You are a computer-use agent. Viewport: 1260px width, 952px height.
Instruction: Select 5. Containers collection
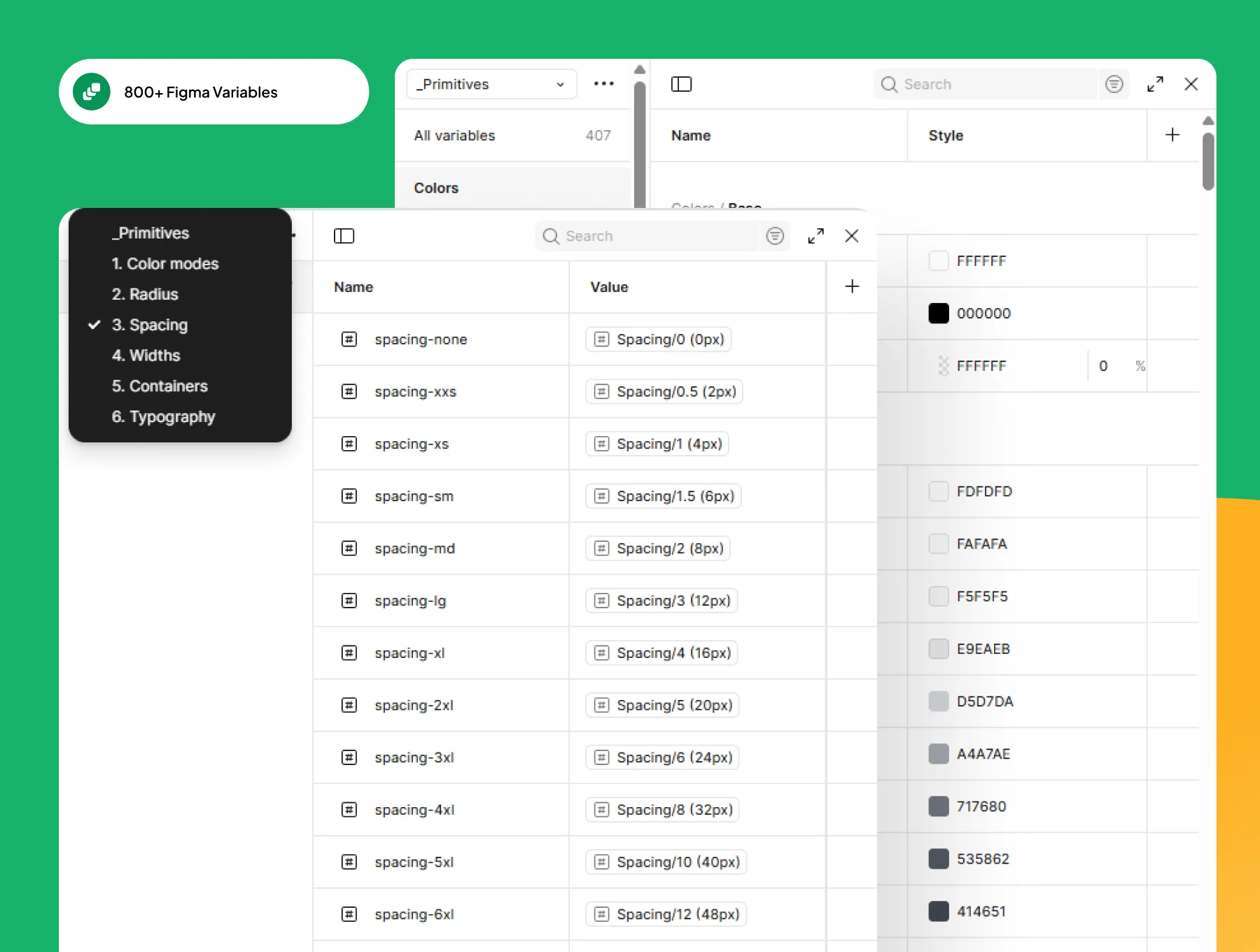[x=160, y=386]
